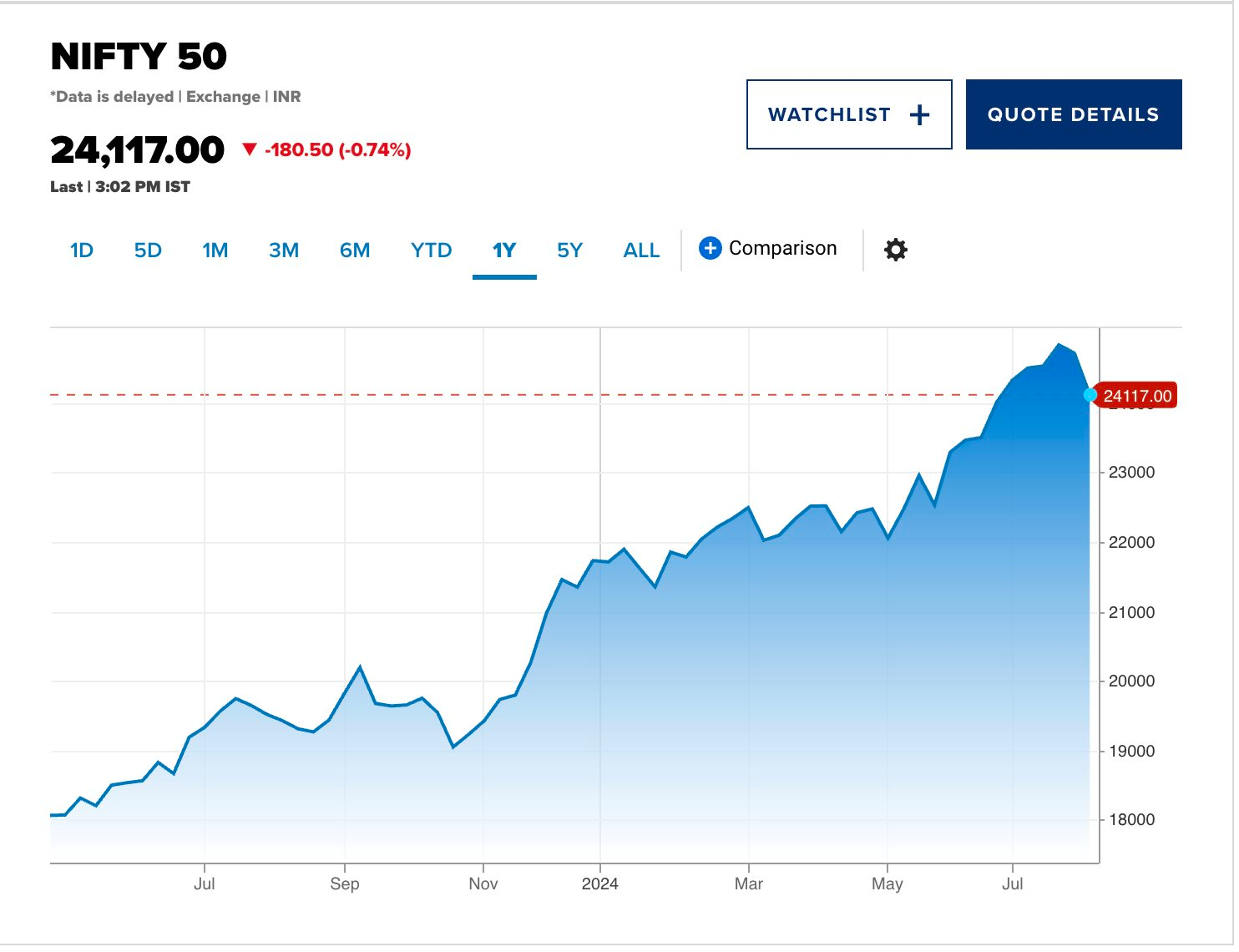Click the NIFTY 50 title

coord(139,57)
